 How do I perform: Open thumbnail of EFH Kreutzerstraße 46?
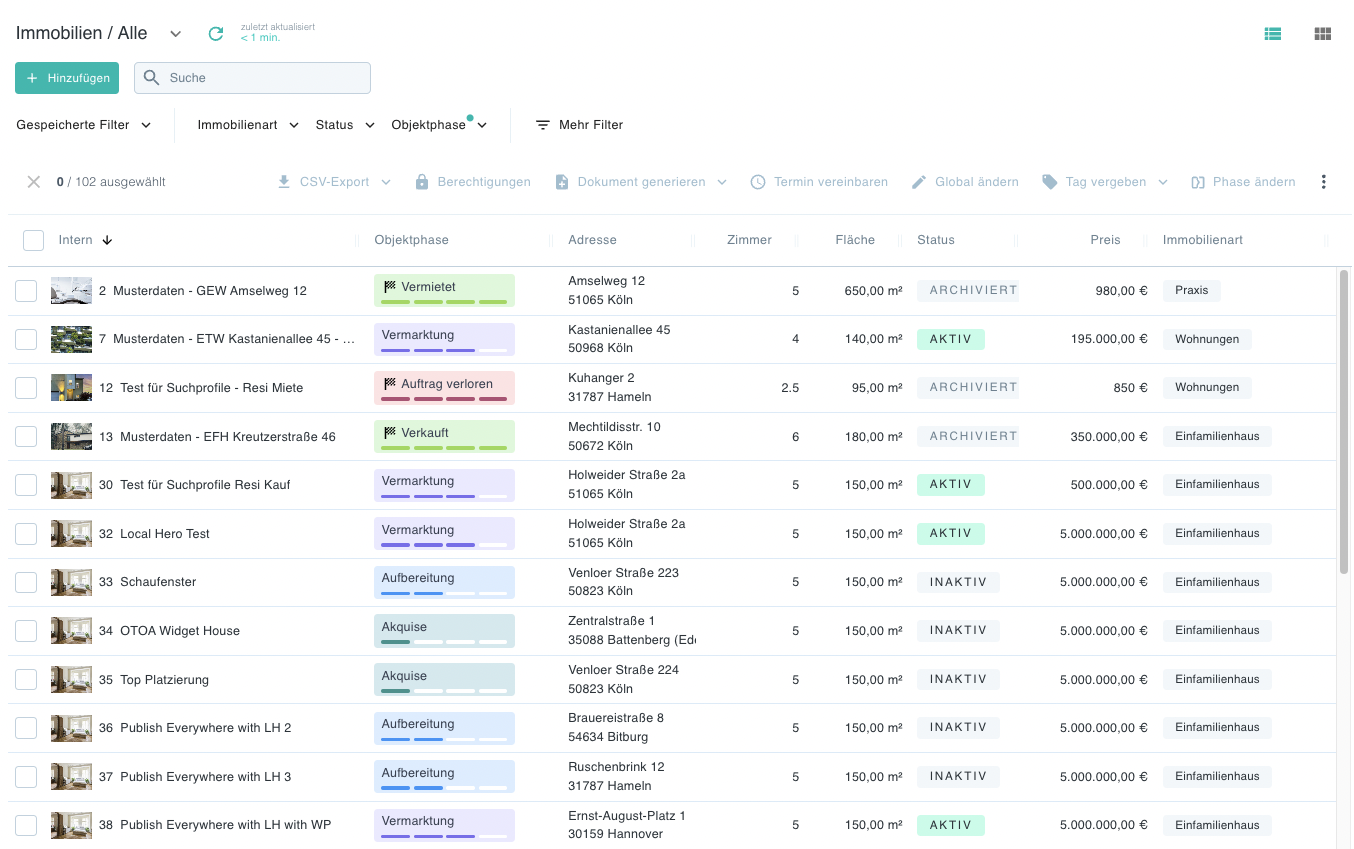(x=71, y=437)
